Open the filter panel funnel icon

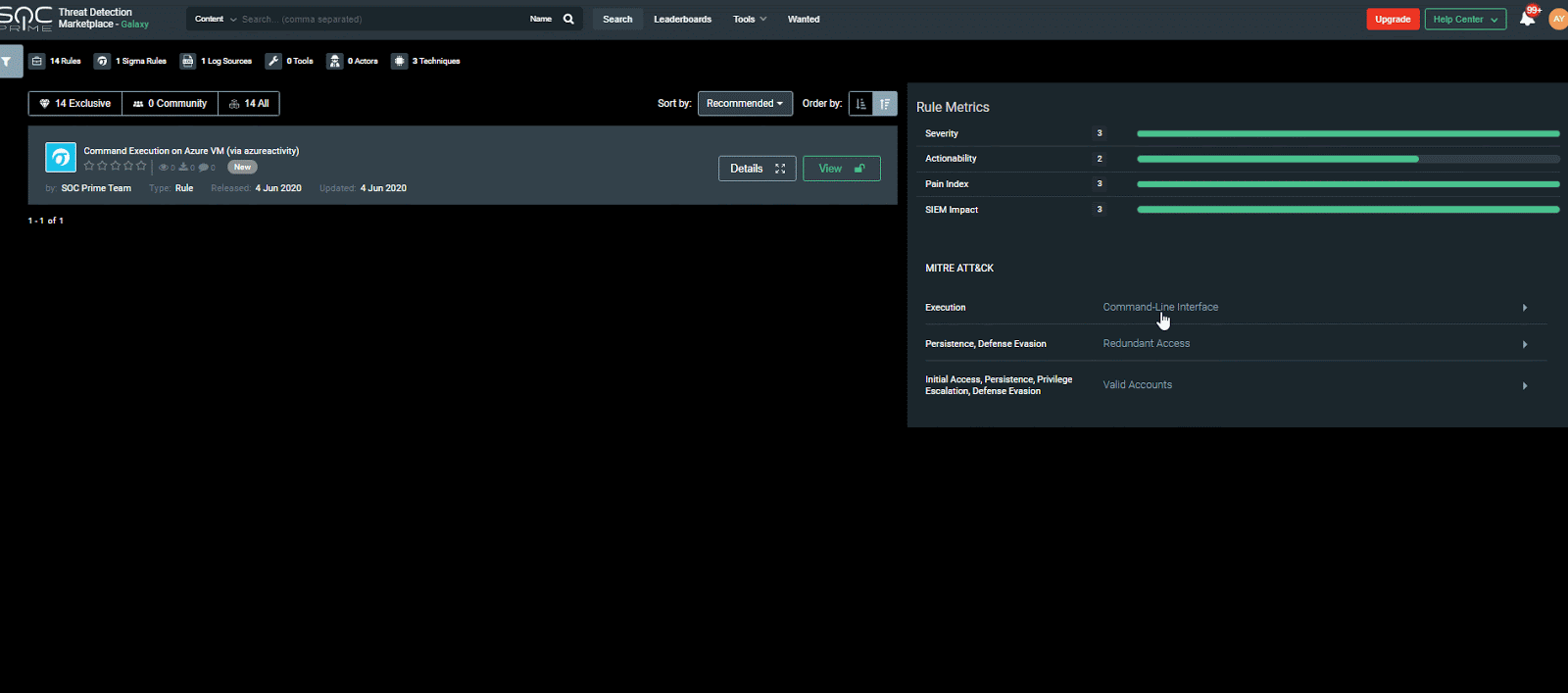pyautogui.click(x=8, y=61)
